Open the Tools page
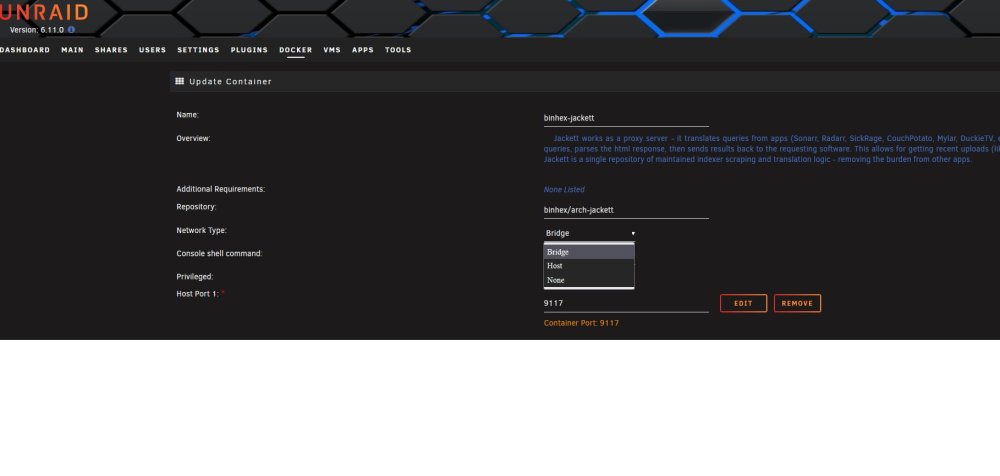The width and height of the screenshot is (1000, 476). click(x=399, y=50)
